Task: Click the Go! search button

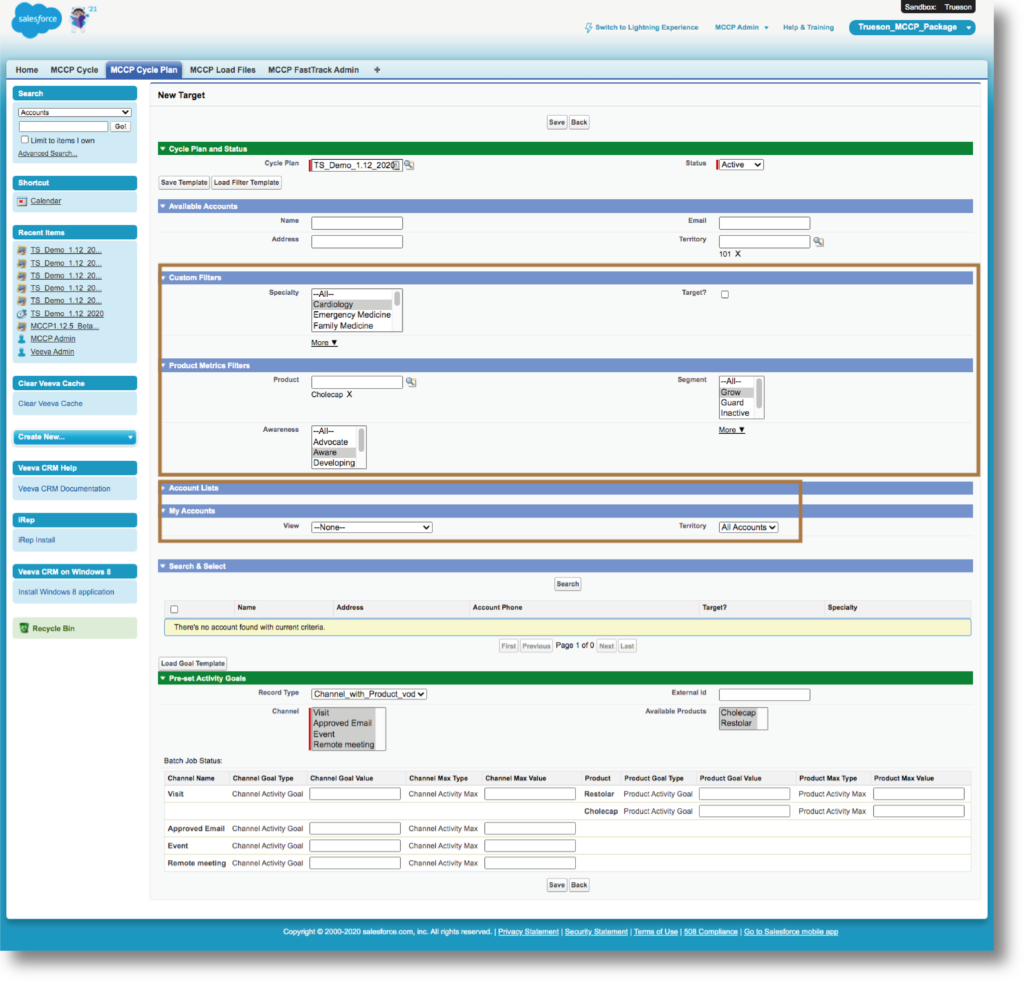Action: pos(121,127)
